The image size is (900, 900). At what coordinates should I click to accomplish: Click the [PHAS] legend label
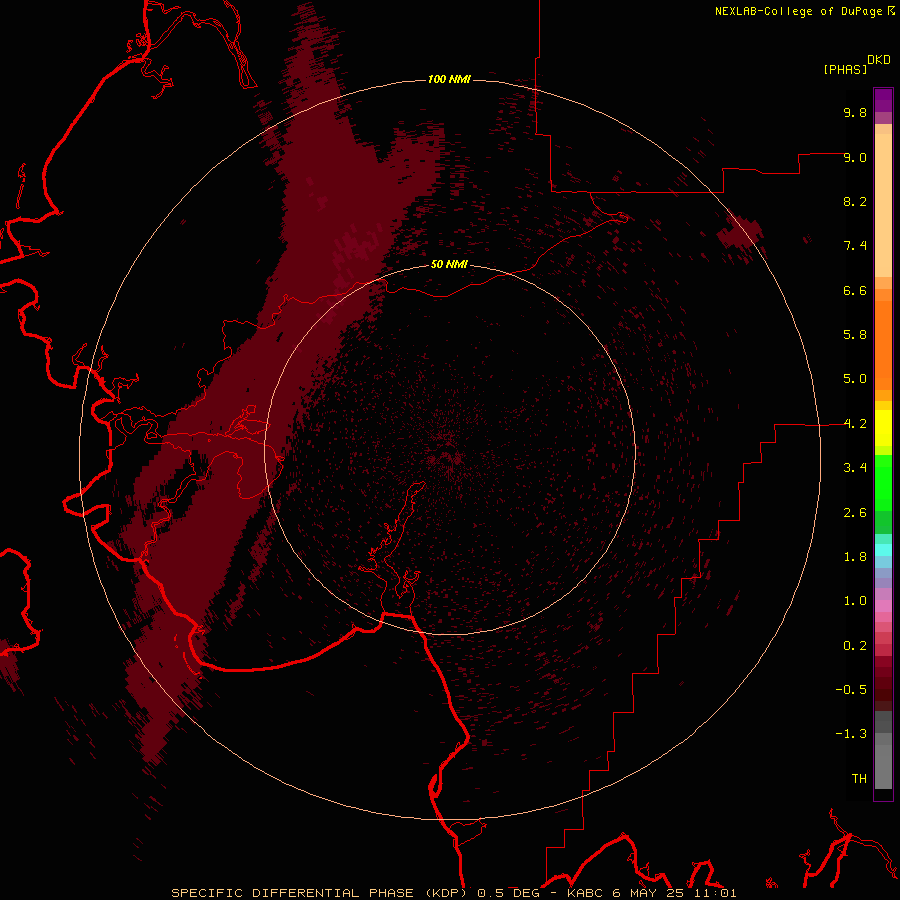pos(845,69)
